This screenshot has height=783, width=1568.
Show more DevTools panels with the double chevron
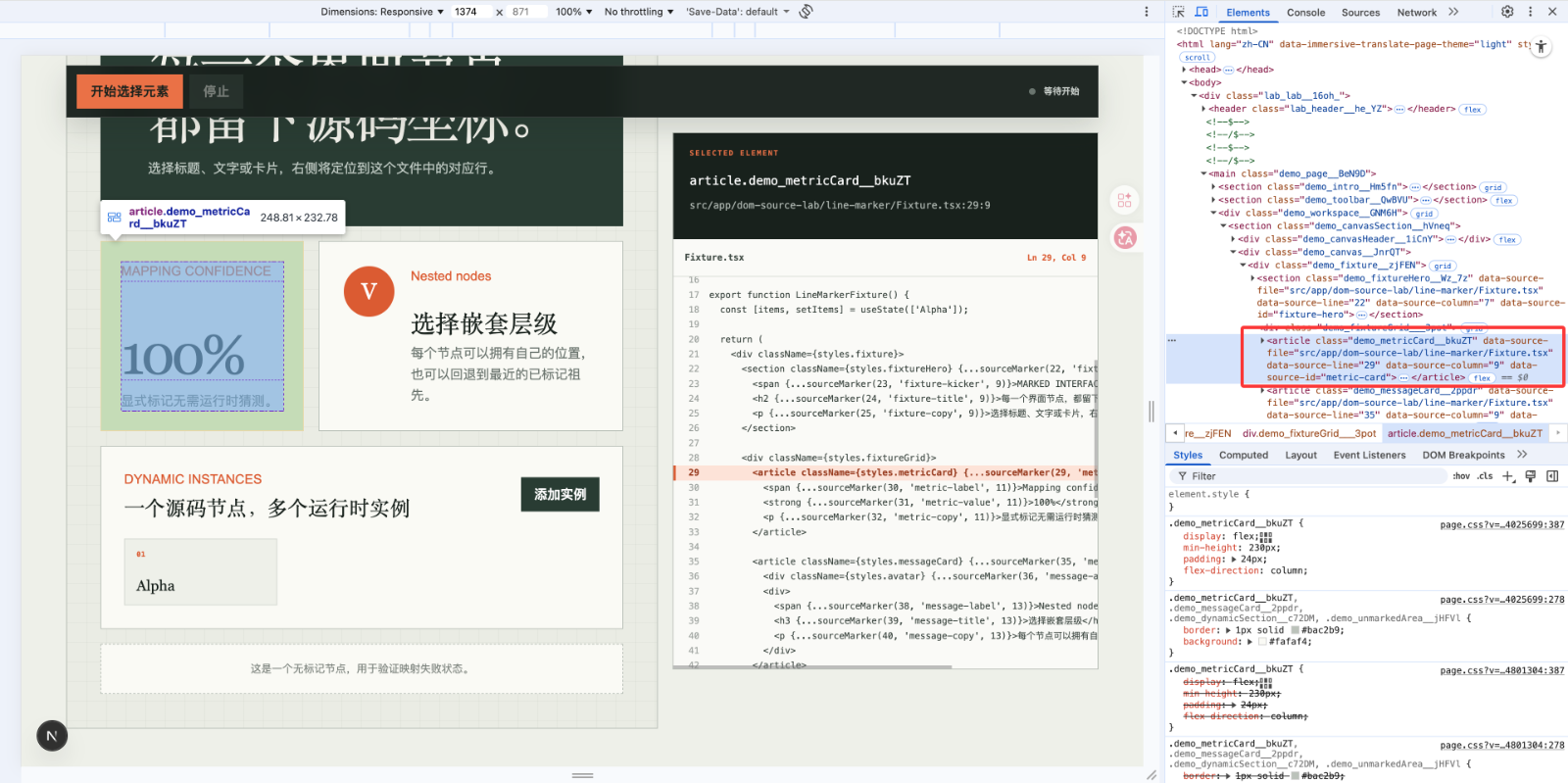click(1453, 12)
